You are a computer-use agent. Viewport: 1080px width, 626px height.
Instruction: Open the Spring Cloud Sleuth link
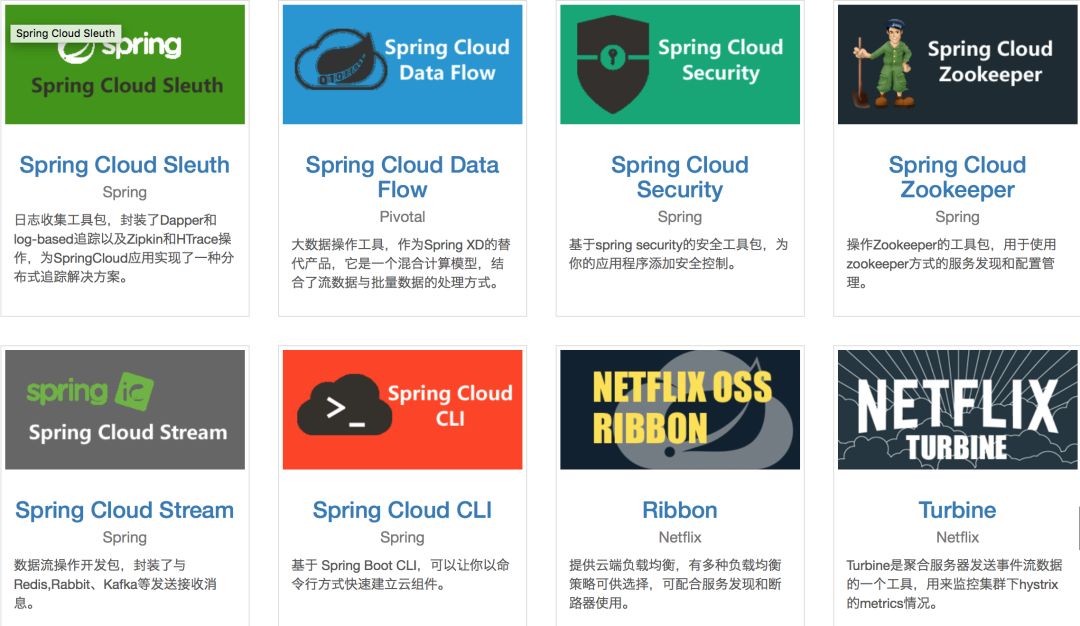[124, 164]
